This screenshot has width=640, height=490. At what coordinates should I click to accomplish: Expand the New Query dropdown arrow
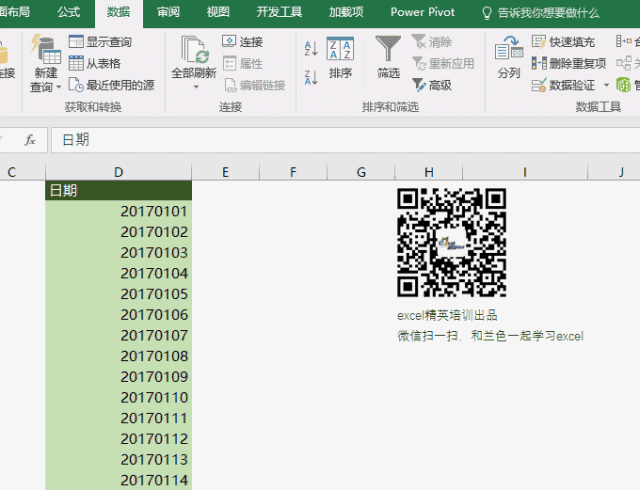pos(59,87)
